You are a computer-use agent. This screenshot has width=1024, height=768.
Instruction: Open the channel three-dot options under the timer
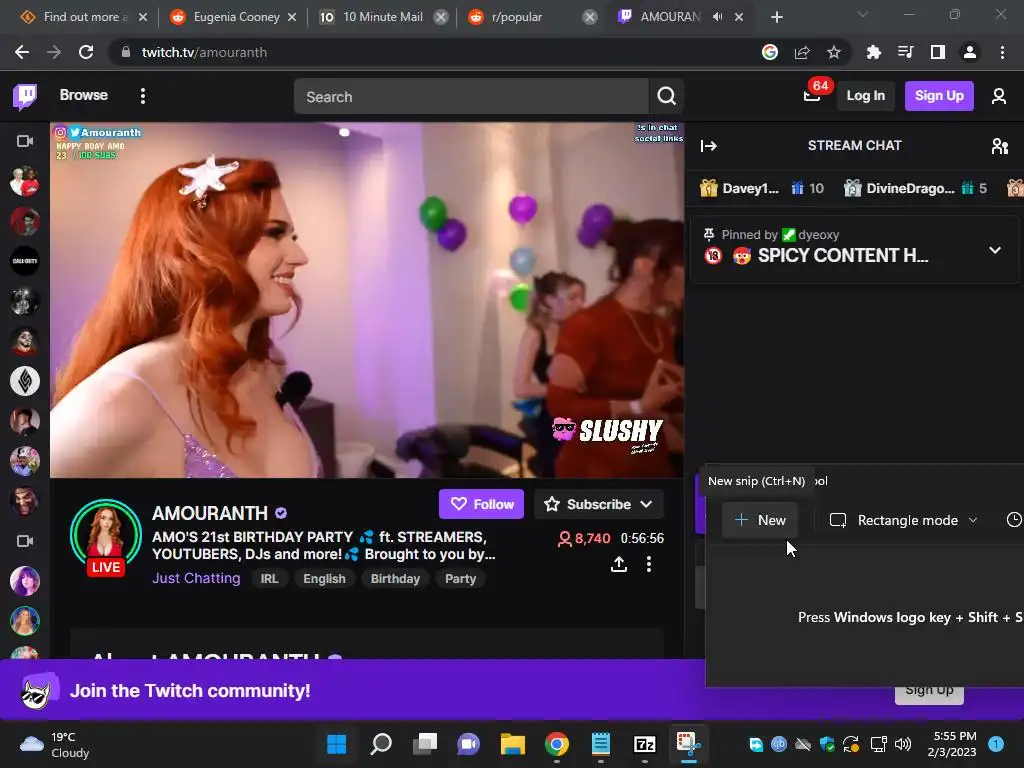point(648,564)
